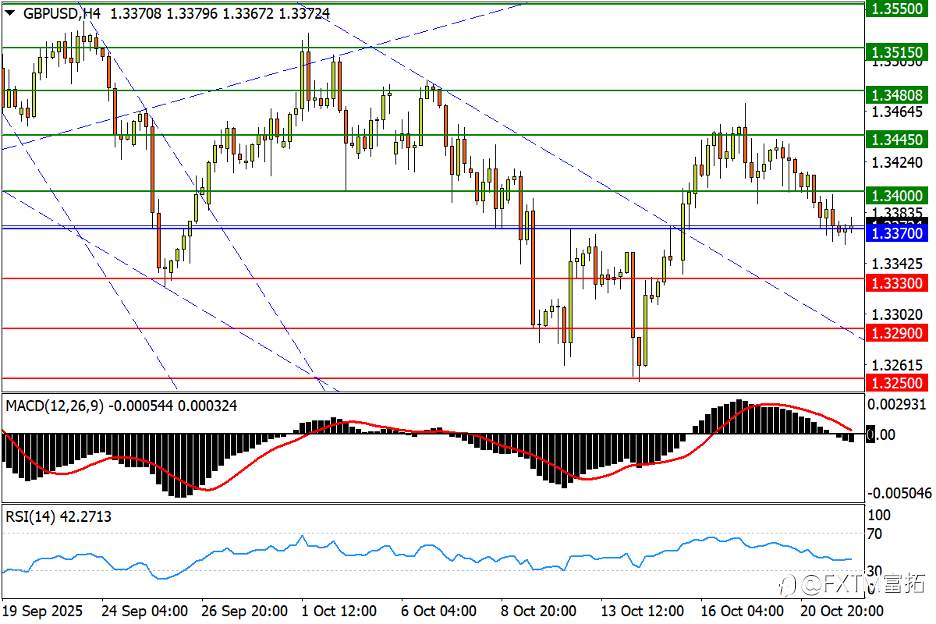Select the 26 Sep 20:00 time label

click(x=244, y=611)
